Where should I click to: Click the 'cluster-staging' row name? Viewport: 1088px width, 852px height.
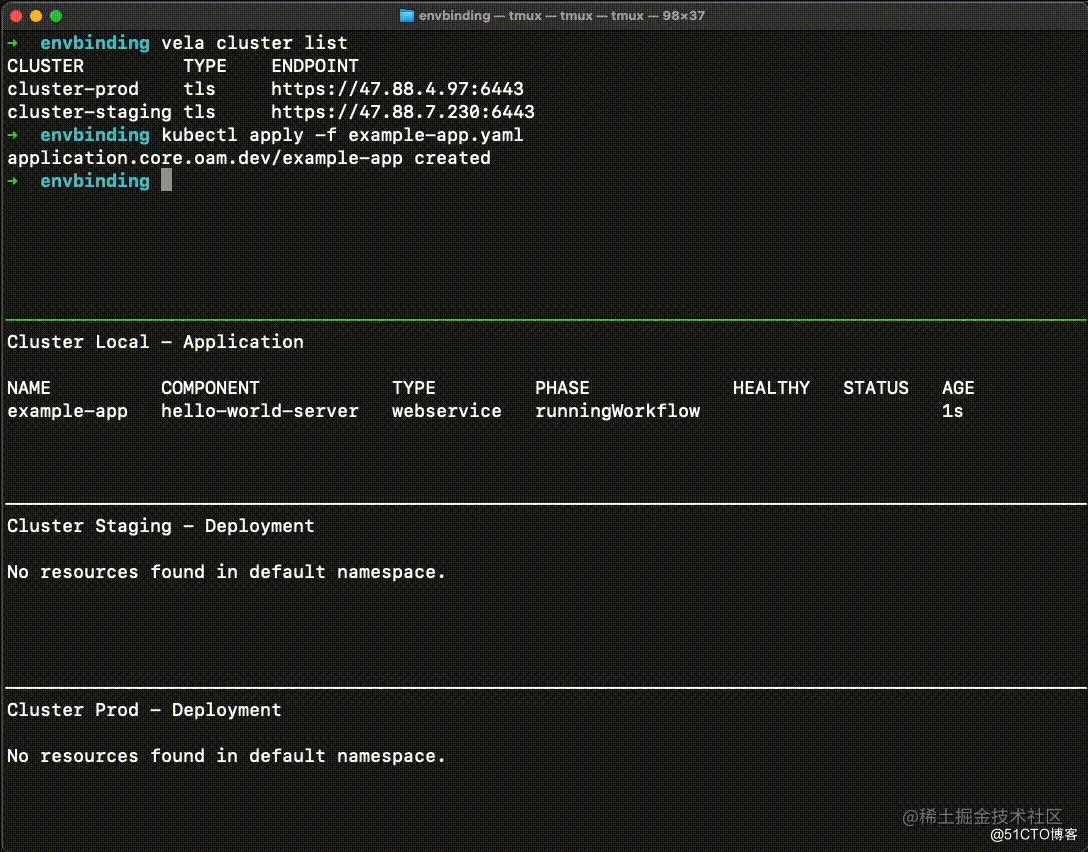90,112
